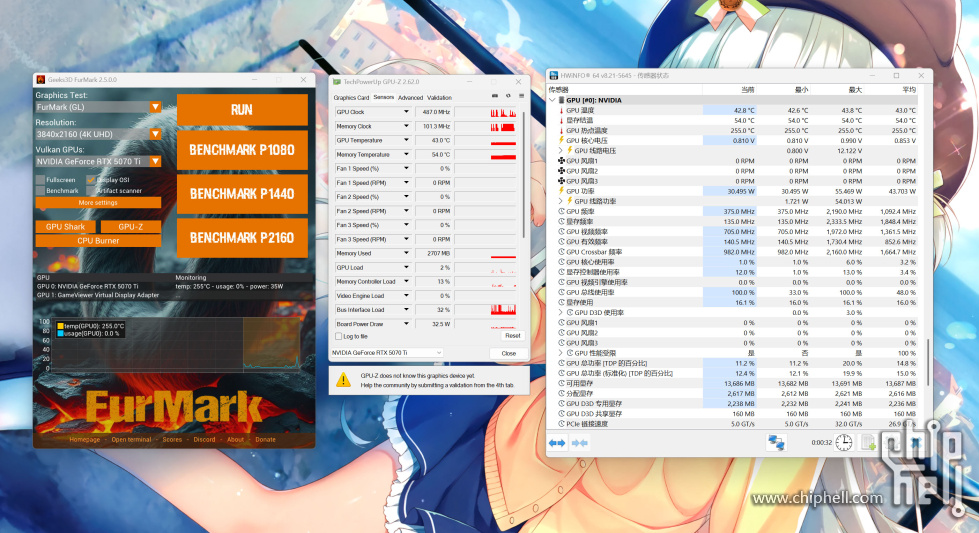Image resolution: width=979 pixels, height=533 pixels.
Task: Click the FurMark RUN button
Action: (x=242, y=110)
